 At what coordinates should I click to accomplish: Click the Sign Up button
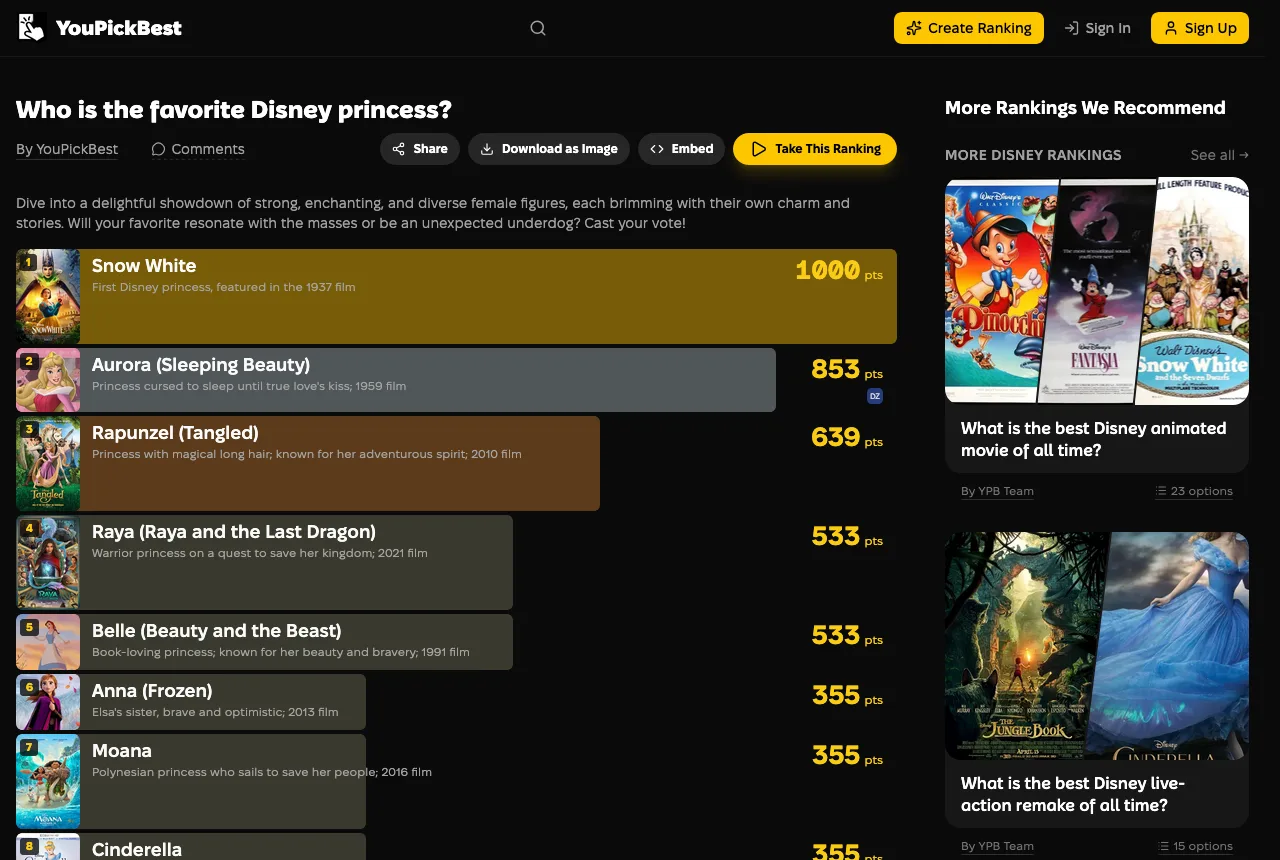pyautogui.click(x=1200, y=28)
